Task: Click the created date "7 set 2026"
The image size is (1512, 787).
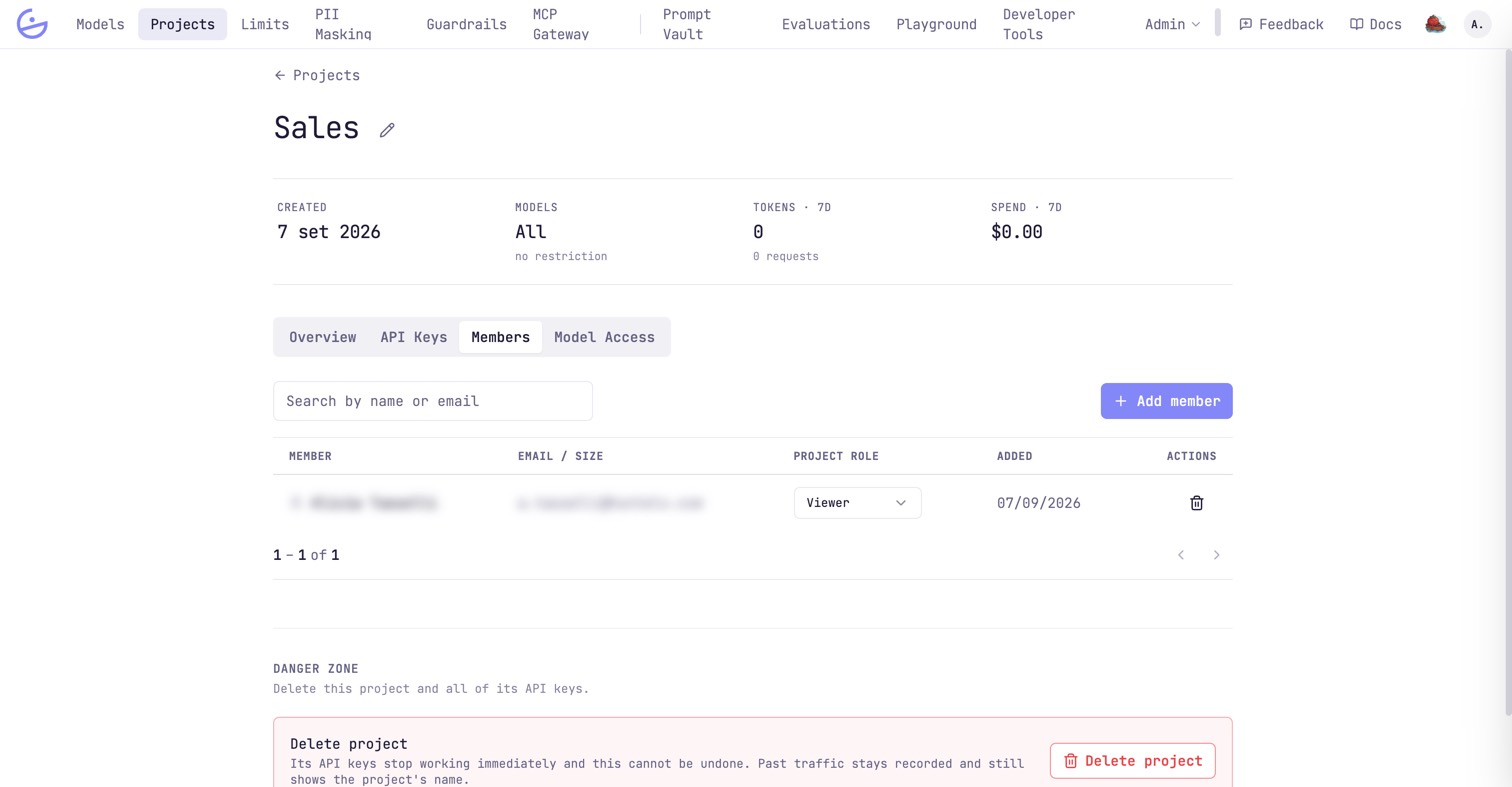Action: (x=329, y=232)
